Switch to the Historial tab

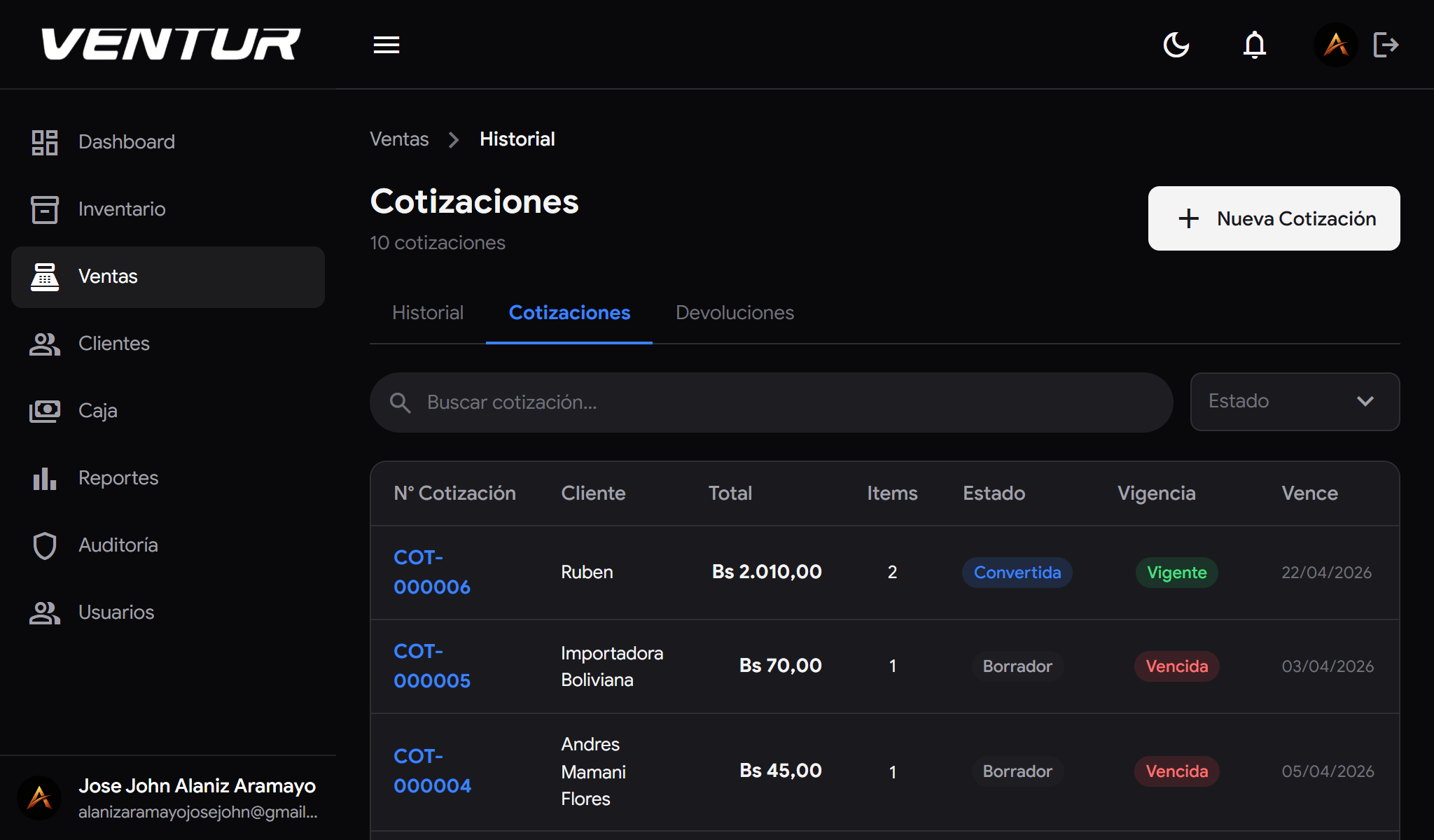point(427,313)
